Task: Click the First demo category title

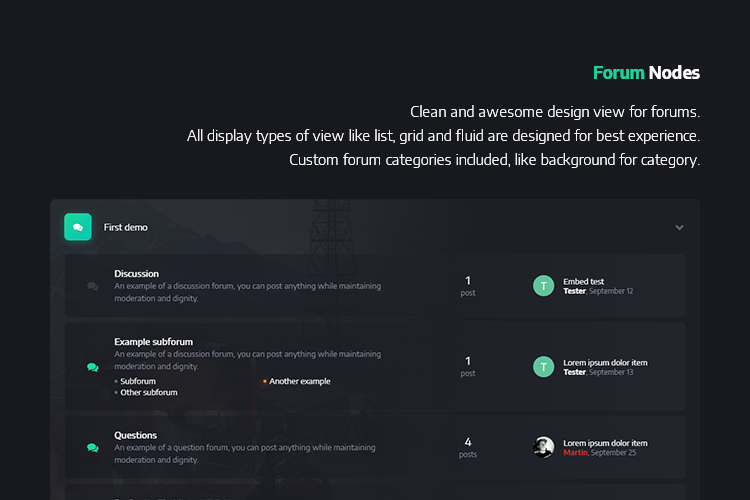Action: point(126,227)
